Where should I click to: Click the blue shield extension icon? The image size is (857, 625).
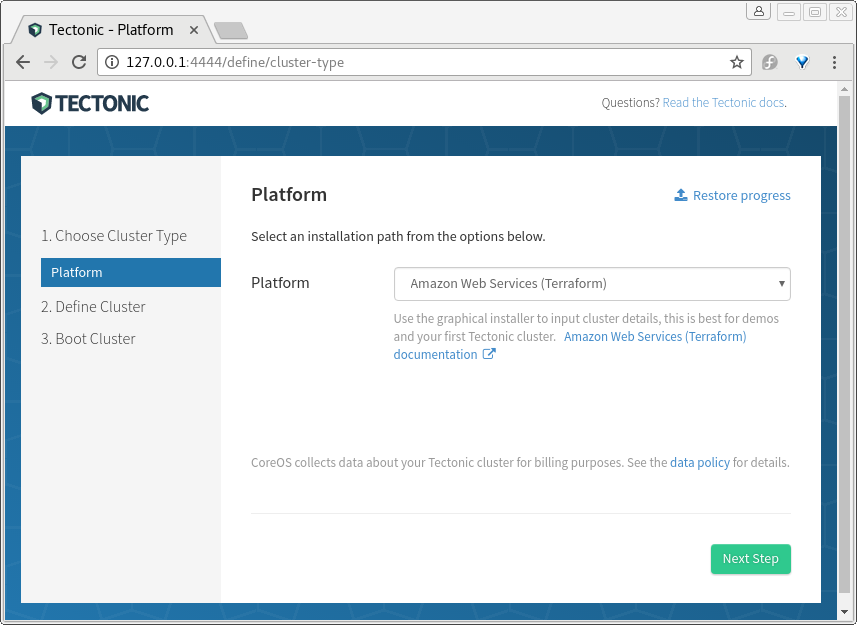pos(801,61)
